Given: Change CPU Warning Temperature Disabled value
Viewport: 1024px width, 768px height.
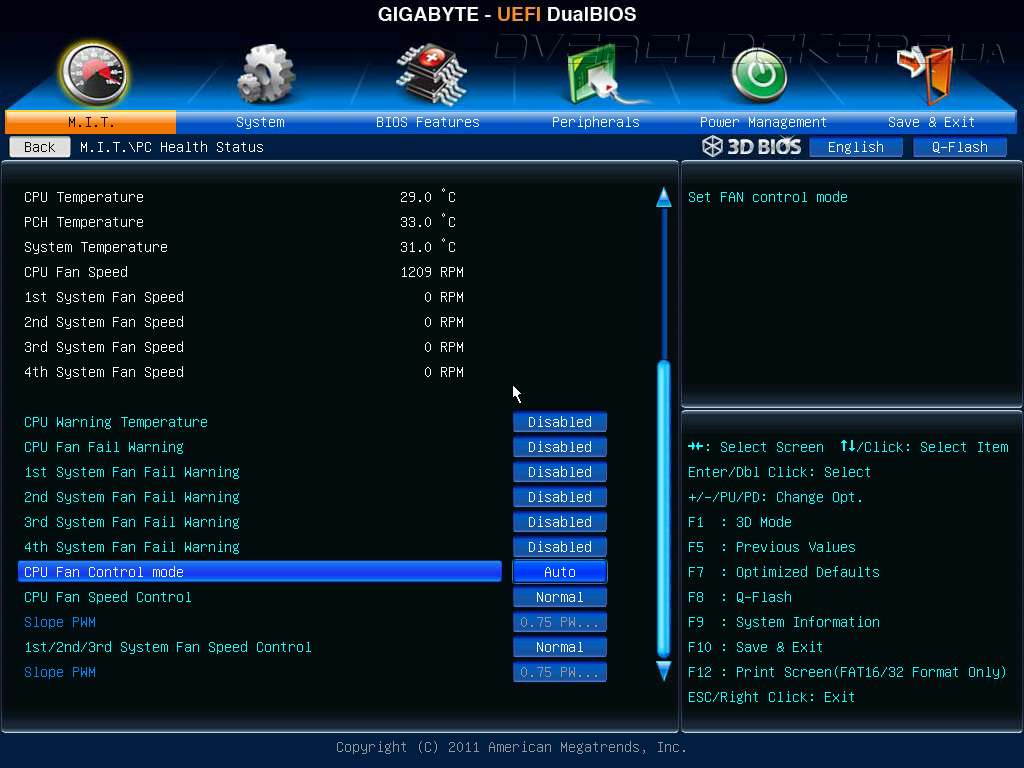Looking at the screenshot, I should coord(560,422).
